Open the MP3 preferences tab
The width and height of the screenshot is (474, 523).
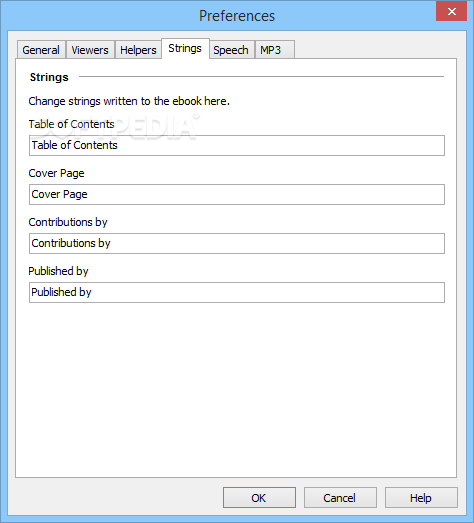click(275, 50)
